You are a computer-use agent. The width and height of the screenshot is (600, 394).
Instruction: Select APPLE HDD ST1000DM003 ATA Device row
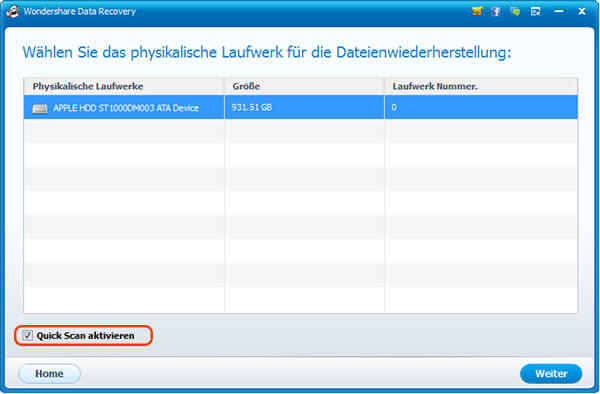pos(301,107)
